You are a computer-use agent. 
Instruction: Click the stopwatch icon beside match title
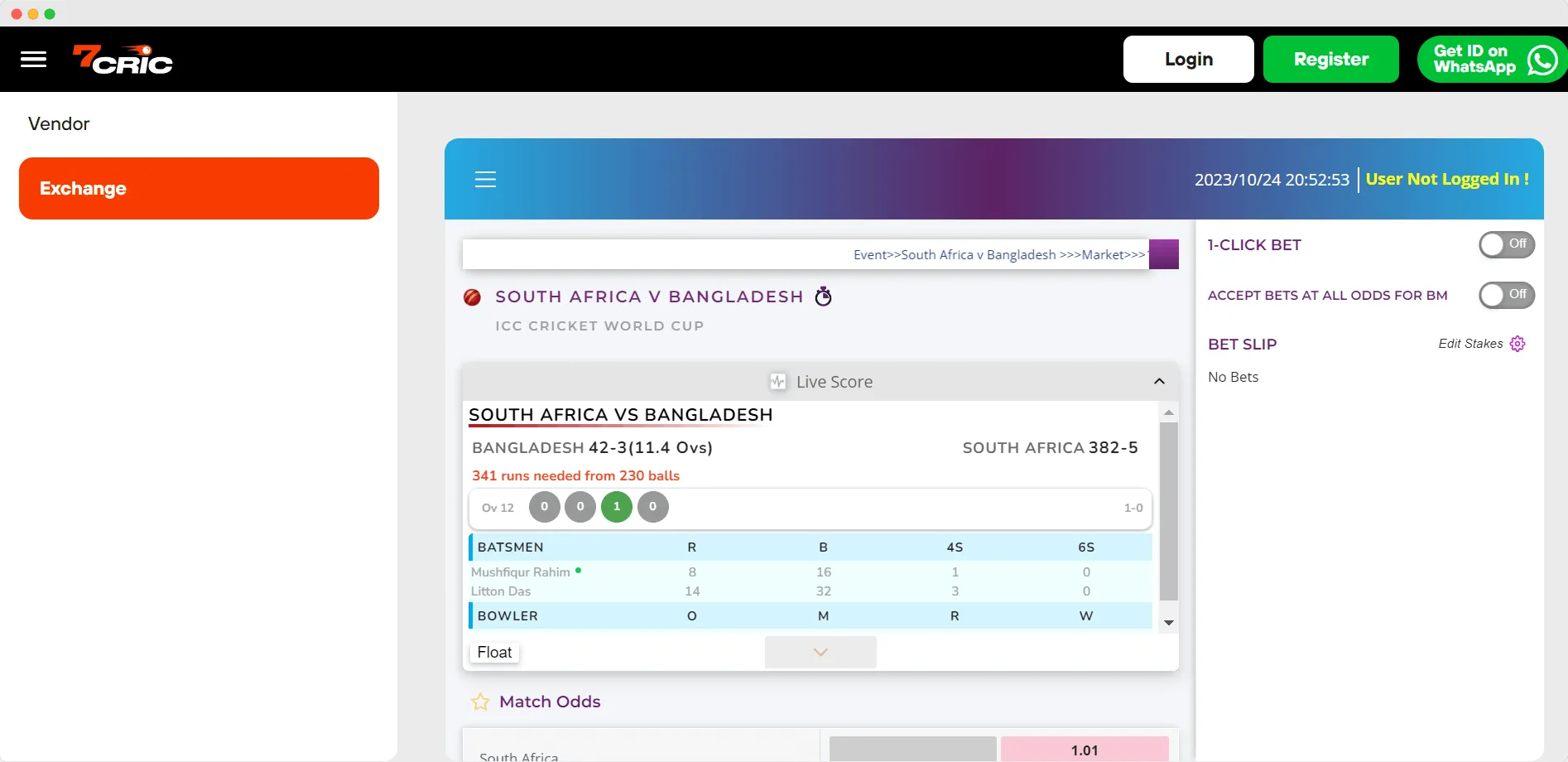(x=823, y=296)
